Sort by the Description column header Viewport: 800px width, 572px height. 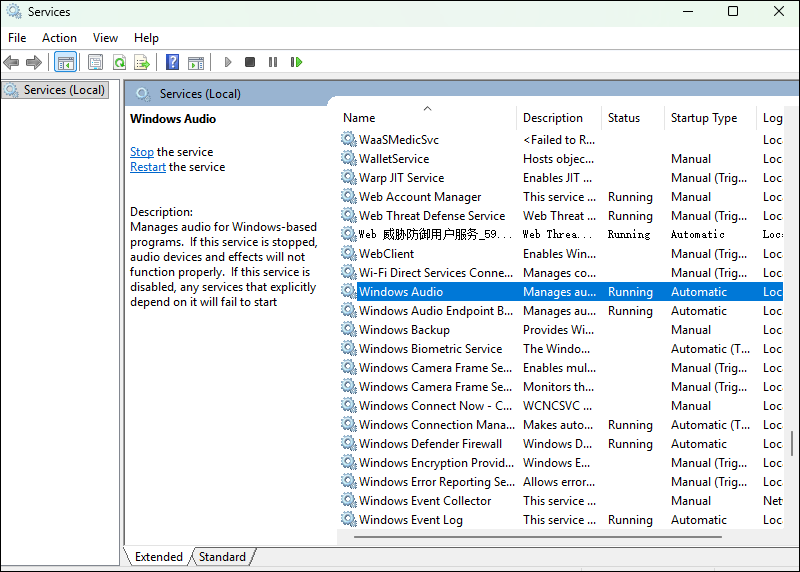[x=559, y=118]
